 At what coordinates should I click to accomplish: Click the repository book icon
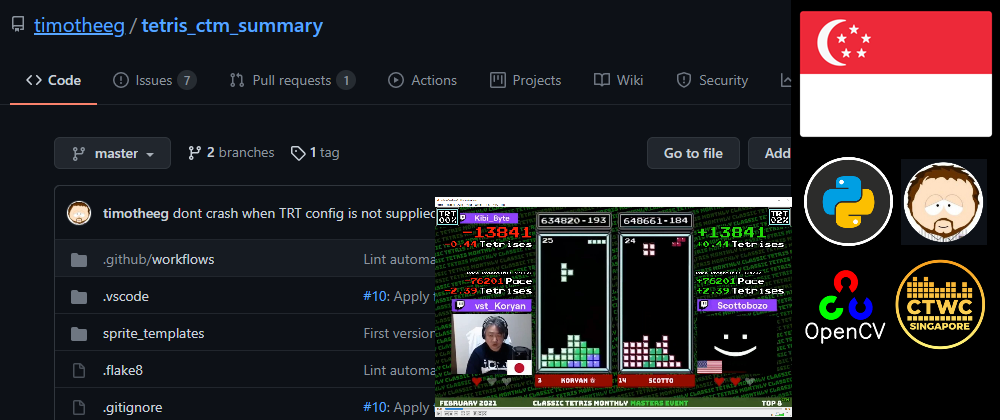tap(18, 26)
